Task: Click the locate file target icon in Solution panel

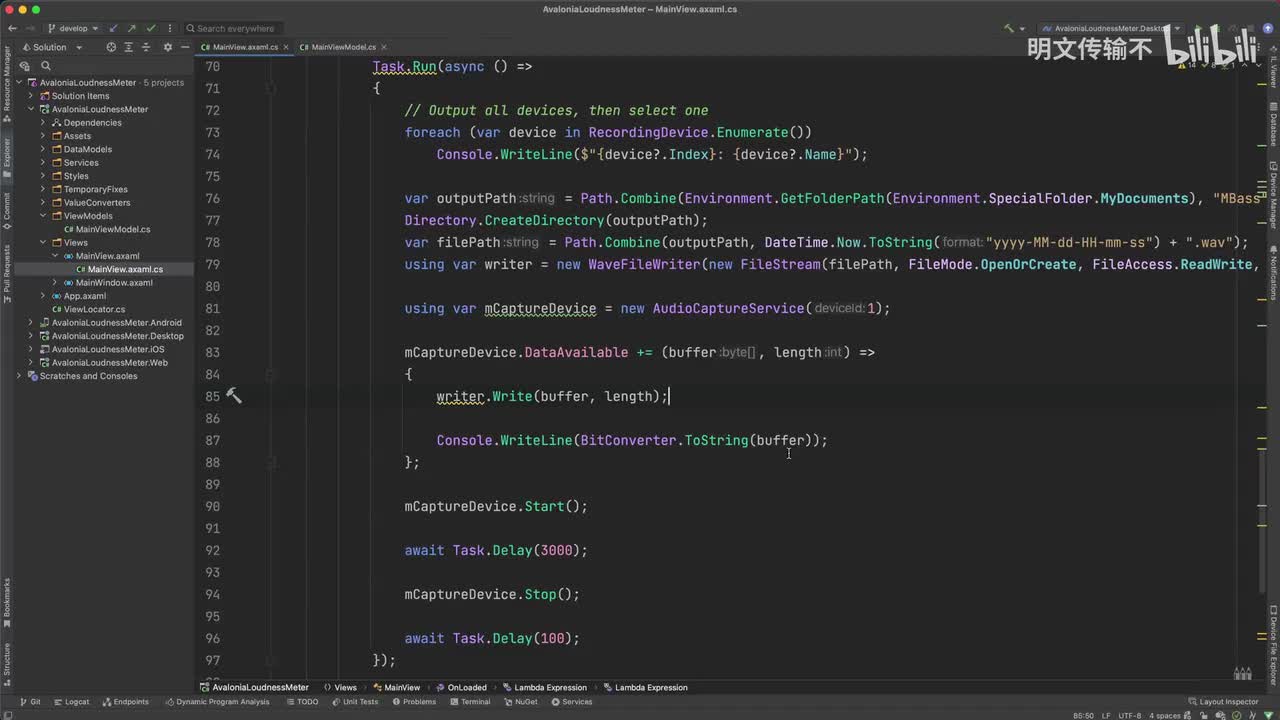Action: [x=111, y=47]
